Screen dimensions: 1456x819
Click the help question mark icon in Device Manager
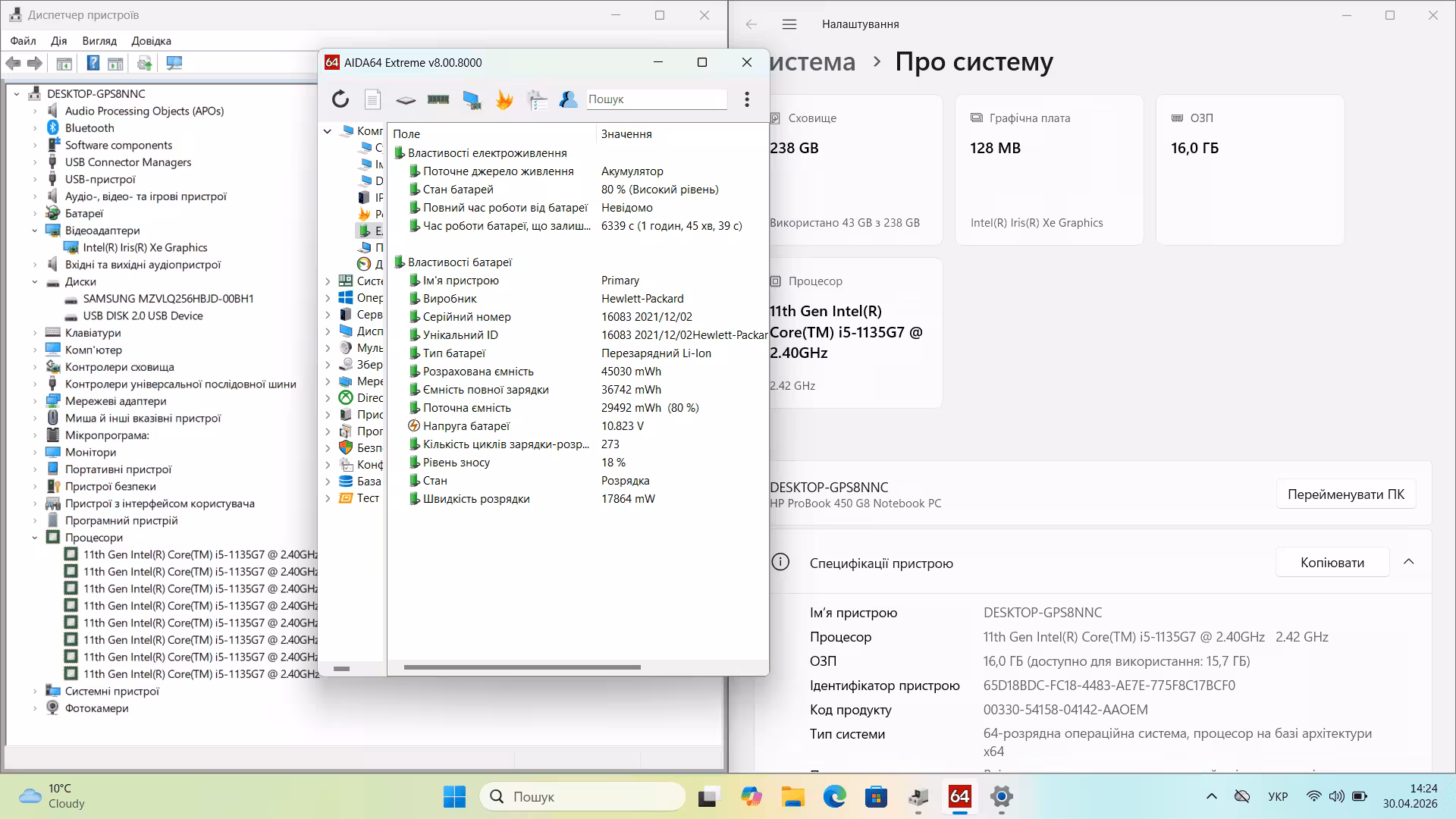[93, 63]
